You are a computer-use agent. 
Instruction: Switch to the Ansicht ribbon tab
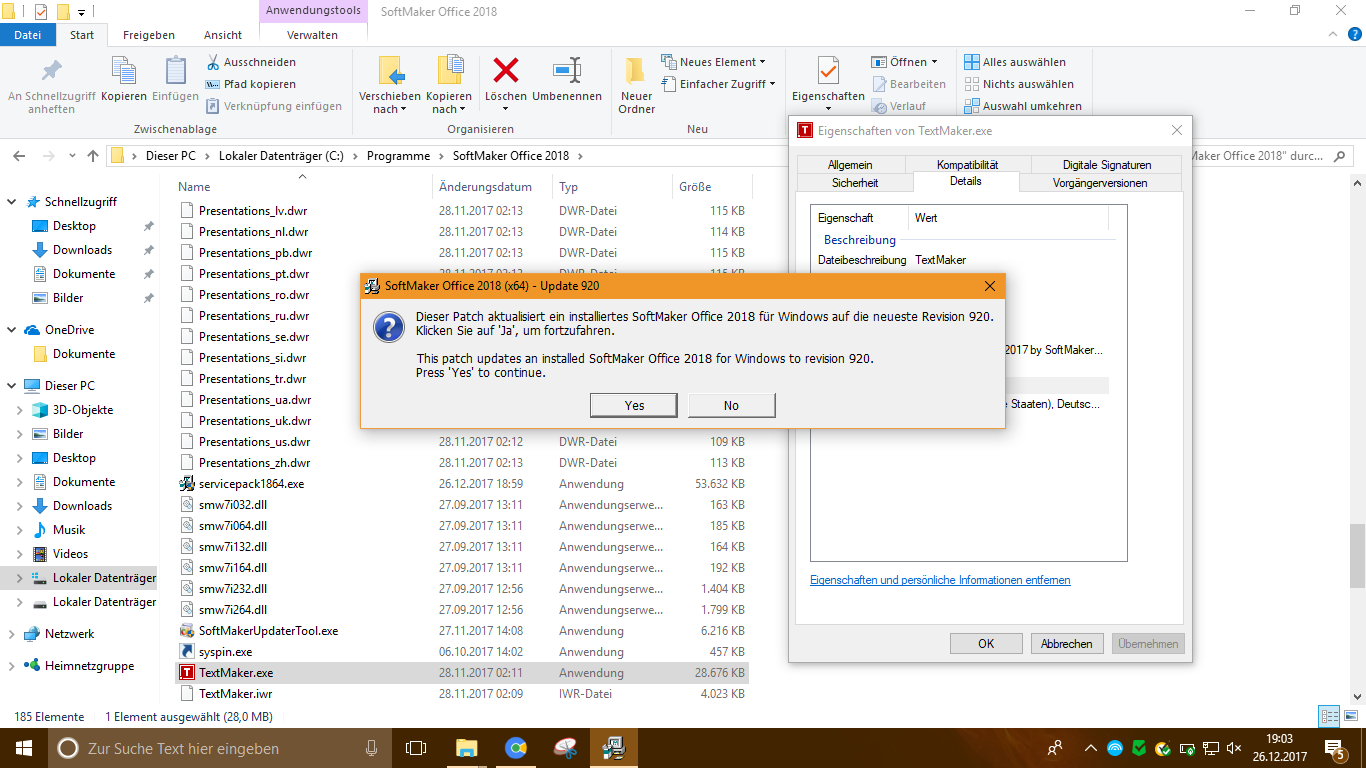pos(223,35)
